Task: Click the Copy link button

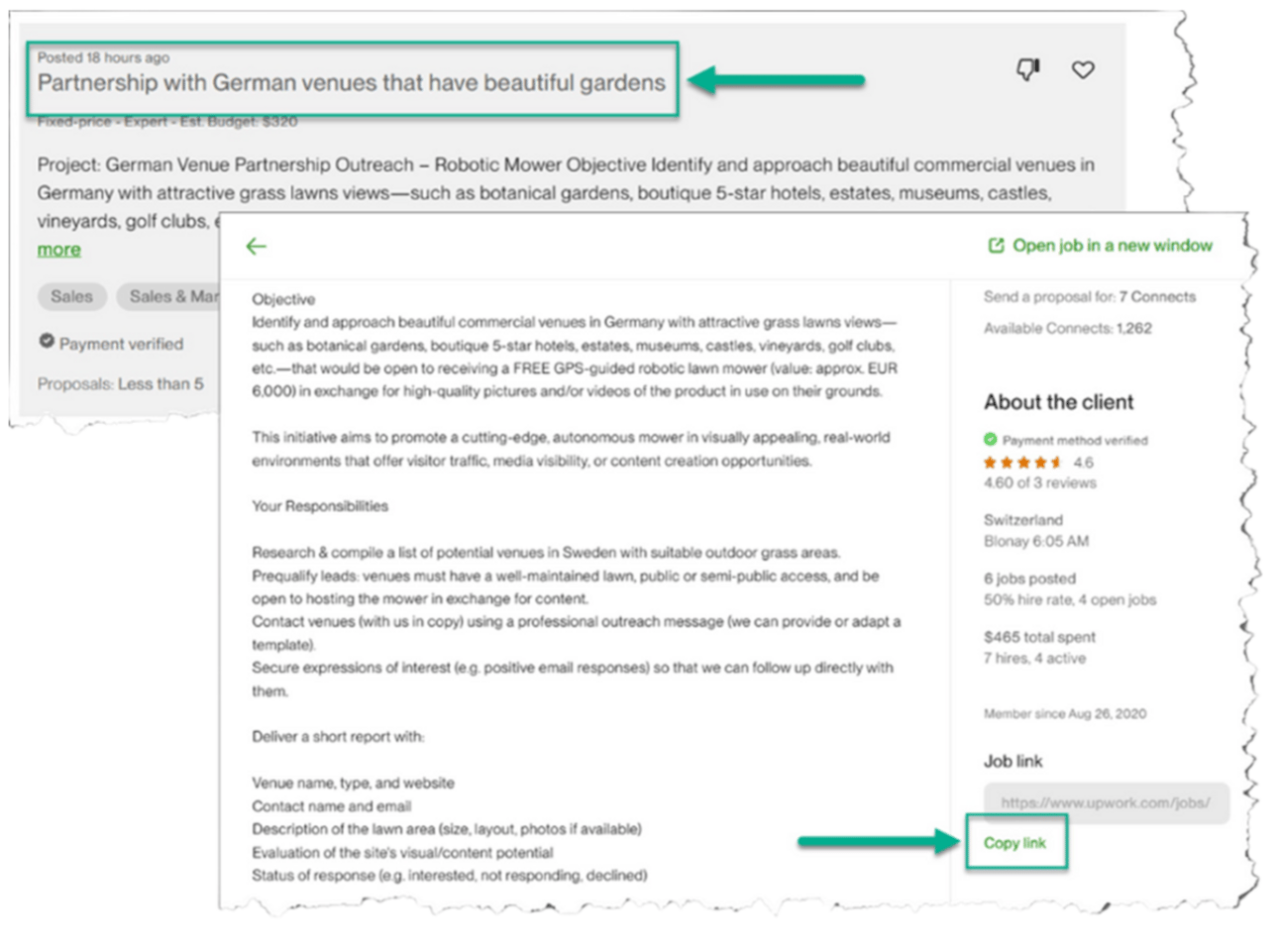Action: (1014, 843)
